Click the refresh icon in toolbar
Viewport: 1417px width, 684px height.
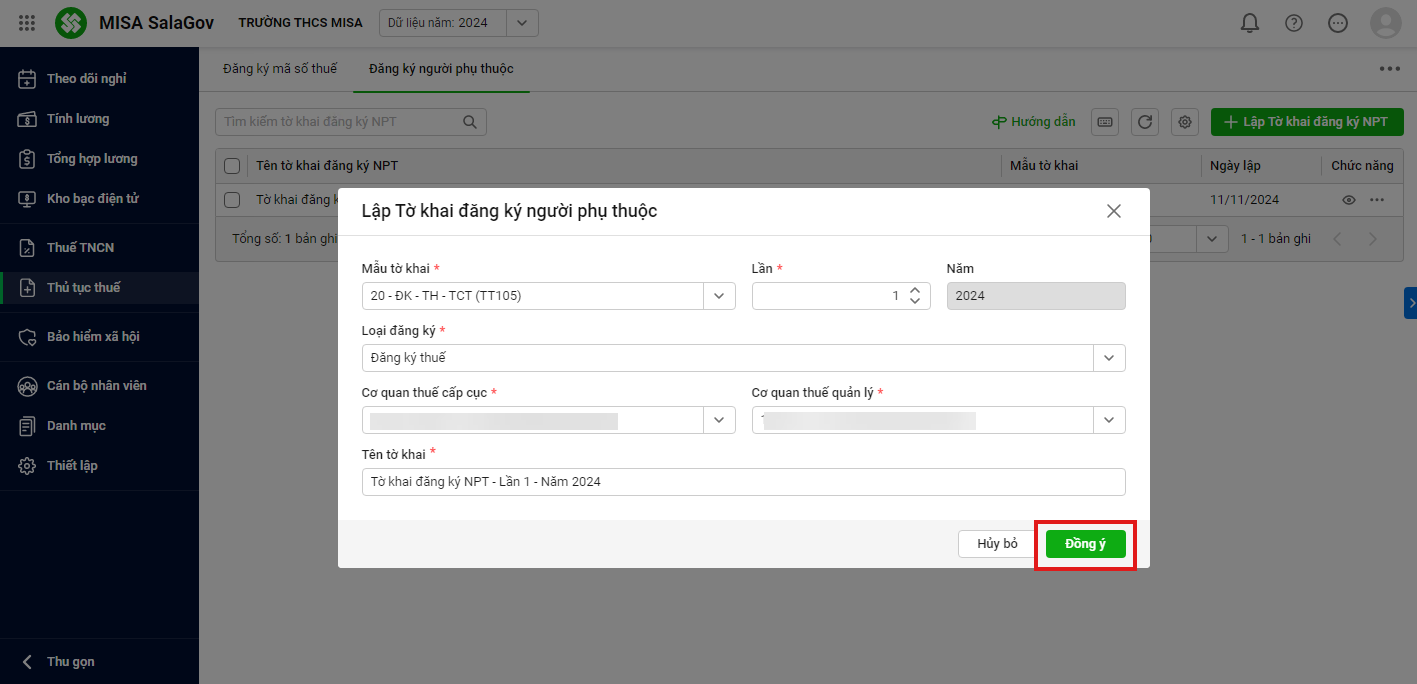click(1145, 122)
